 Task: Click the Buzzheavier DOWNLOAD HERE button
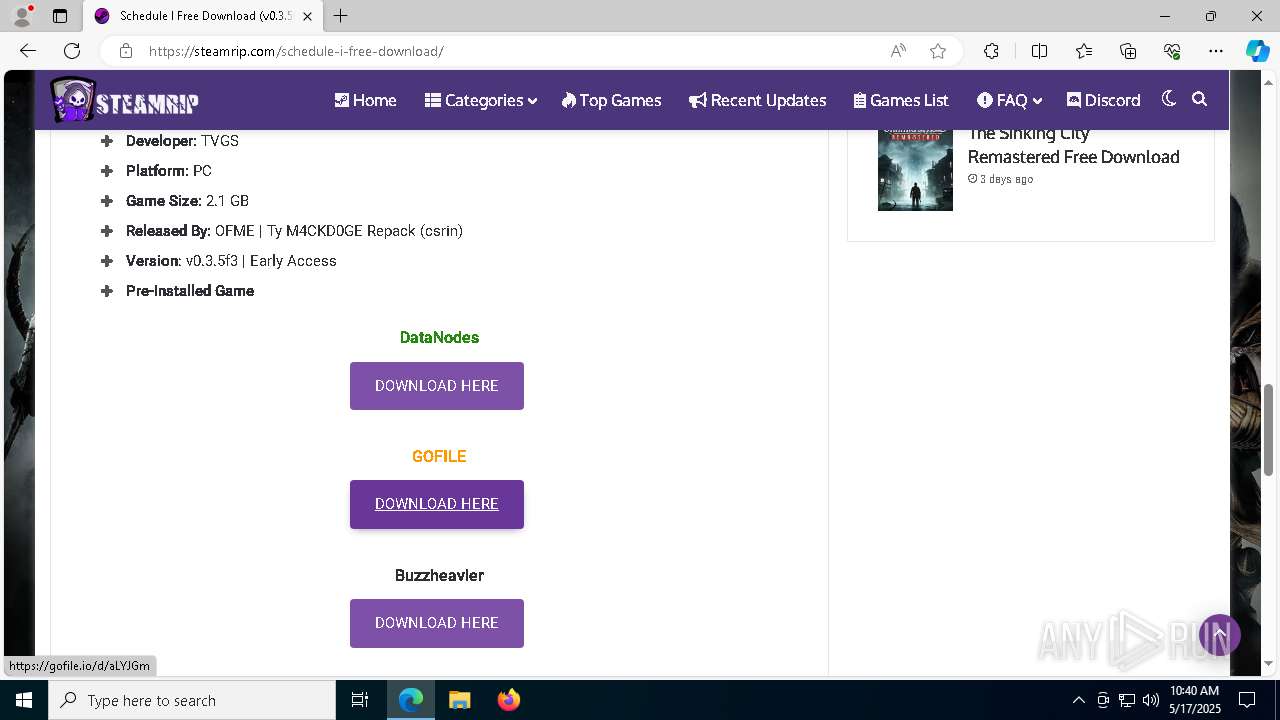pyautogui.click(x=437, y=623)
